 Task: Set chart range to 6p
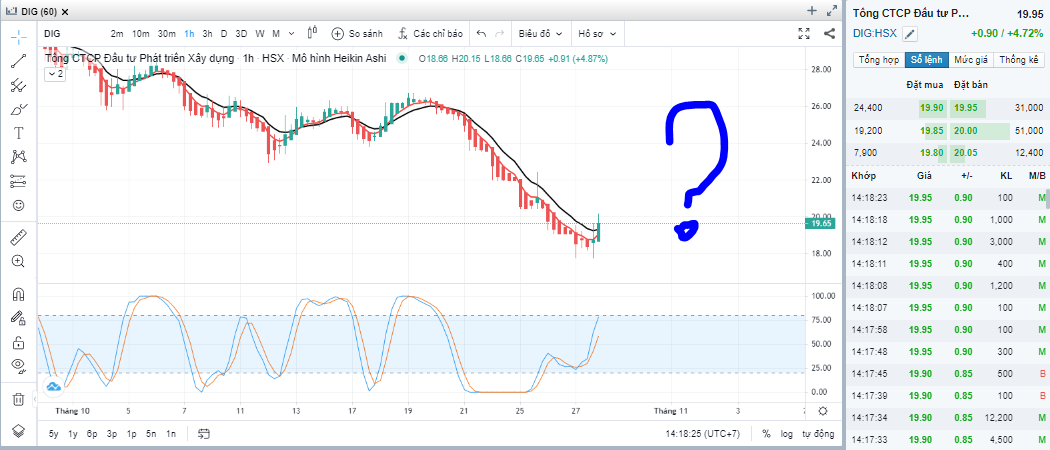pyautogui.click(x=92, y=434)
